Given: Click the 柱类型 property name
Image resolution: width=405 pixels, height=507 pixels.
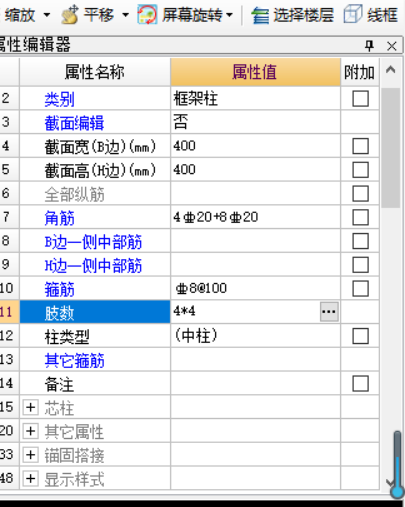Looking at the screenshot, I should [x=67, y=337].
